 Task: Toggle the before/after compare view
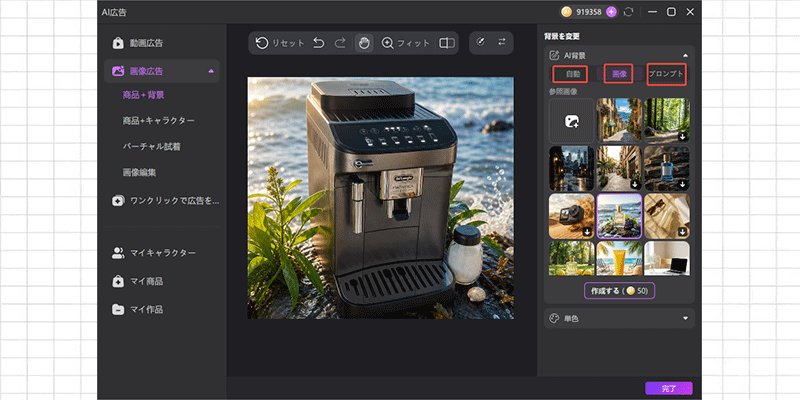446,43
